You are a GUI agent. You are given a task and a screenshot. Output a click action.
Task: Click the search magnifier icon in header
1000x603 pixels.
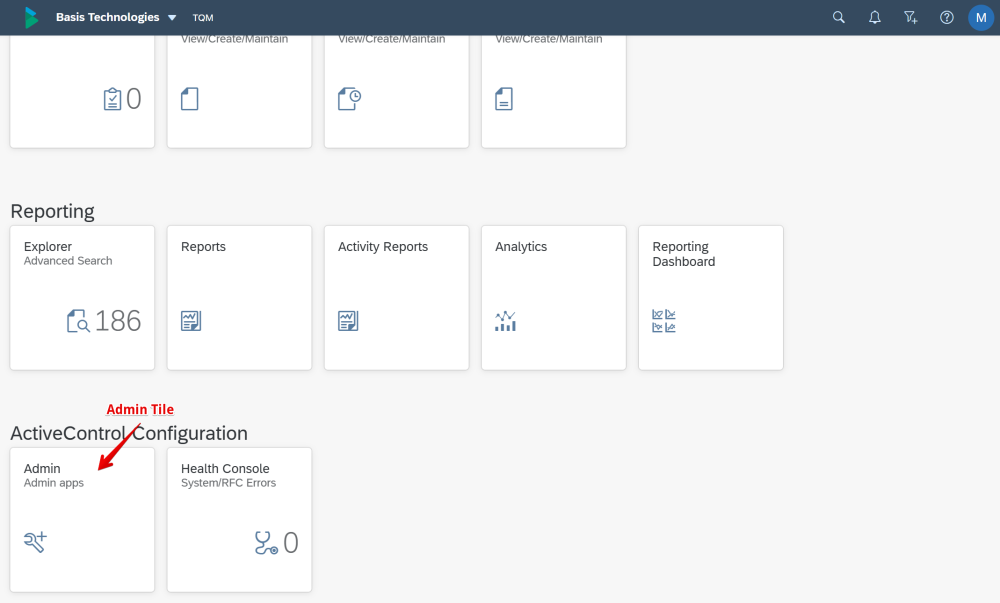click(839, 17)
